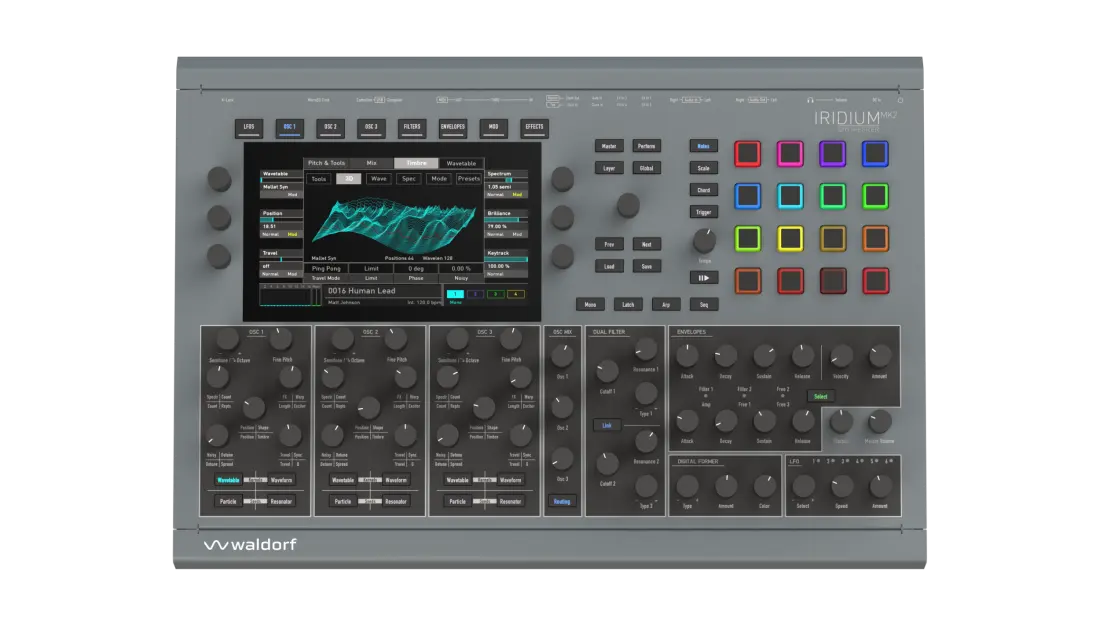This screenshot has height=619, width=1100.
Task: Toggle the Mono button
Action: pos(590,305)
